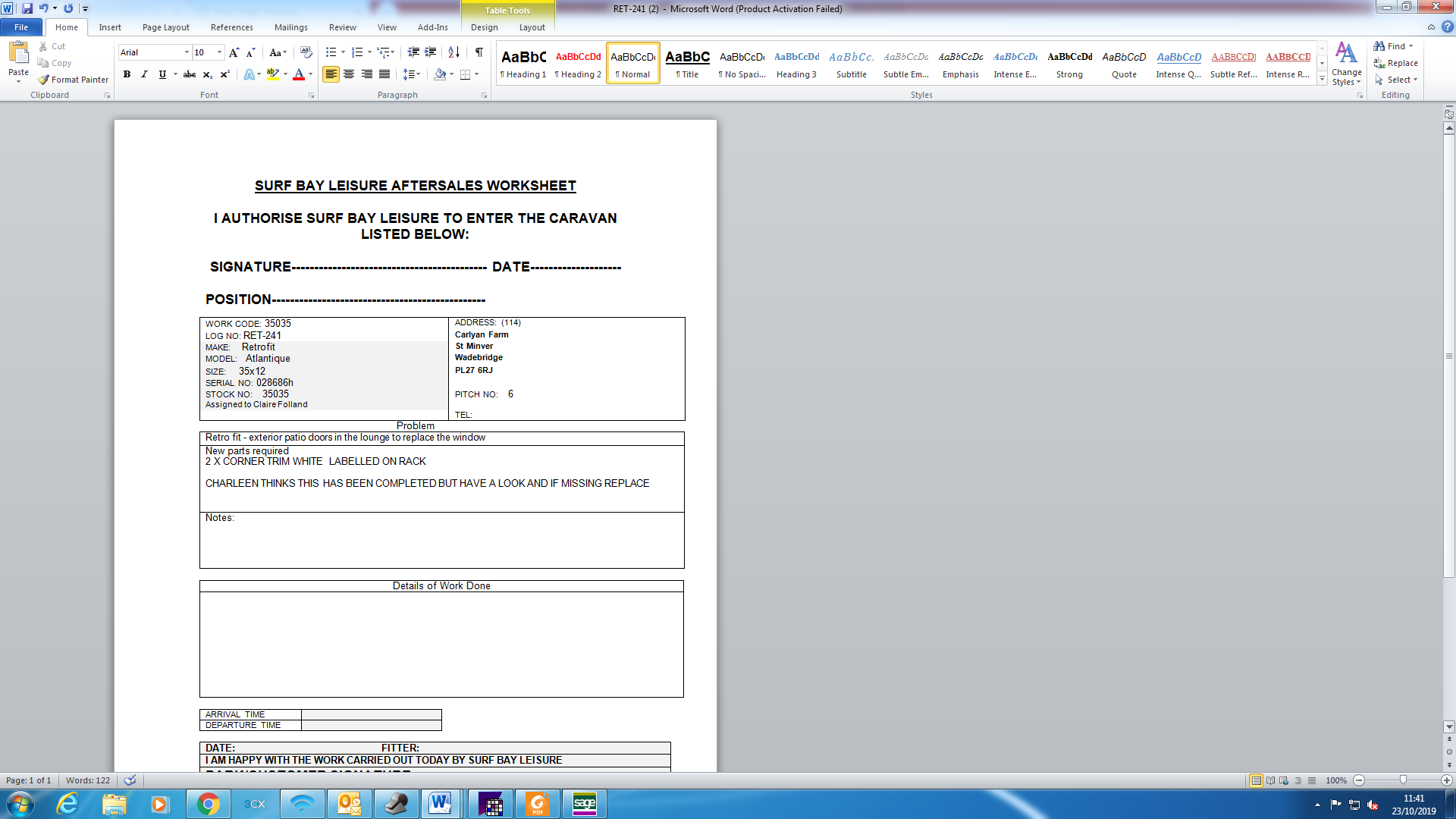Click the Bullets list icon

(x=331, y=52)
